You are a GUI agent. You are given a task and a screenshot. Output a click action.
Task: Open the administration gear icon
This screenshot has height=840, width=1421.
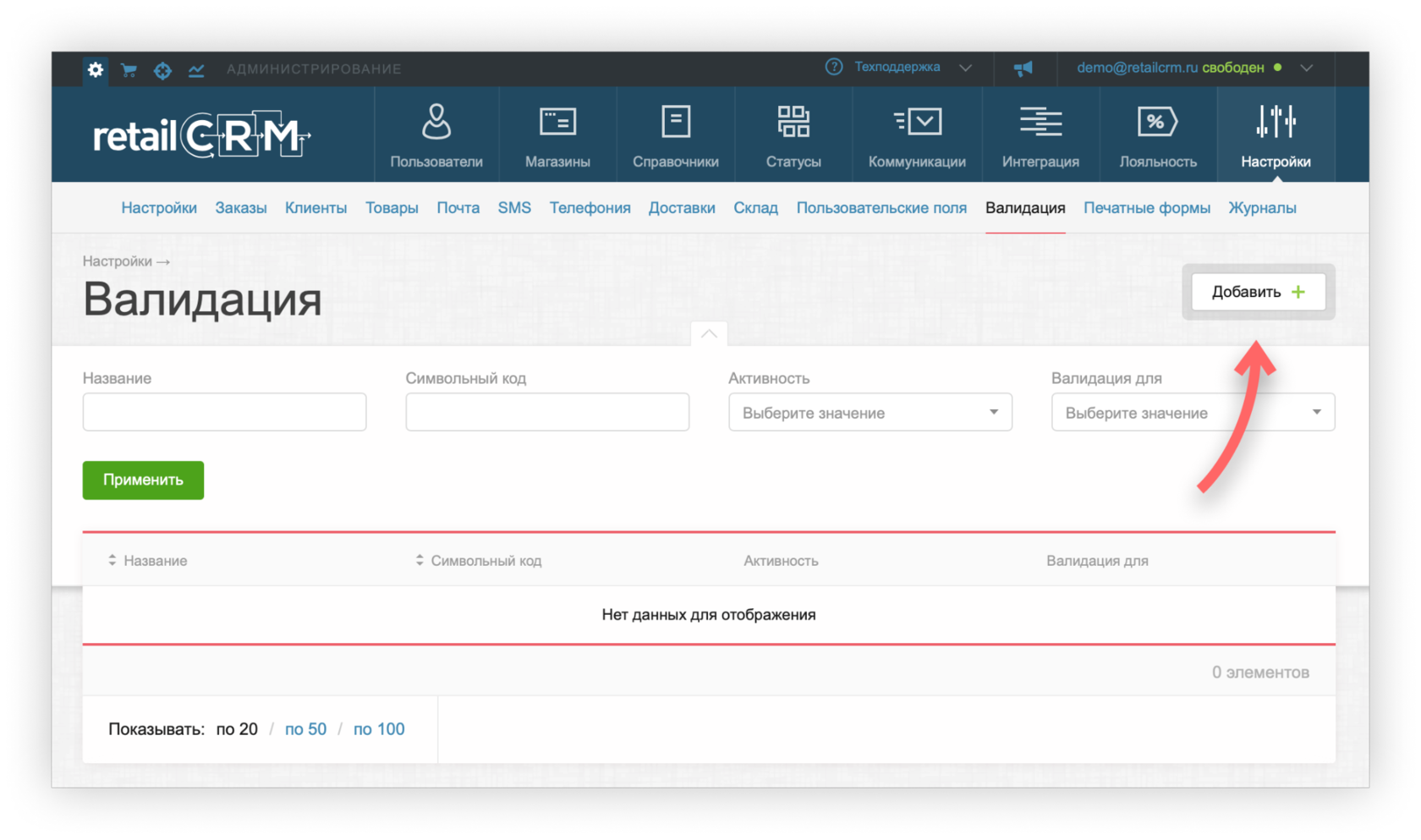96,69
